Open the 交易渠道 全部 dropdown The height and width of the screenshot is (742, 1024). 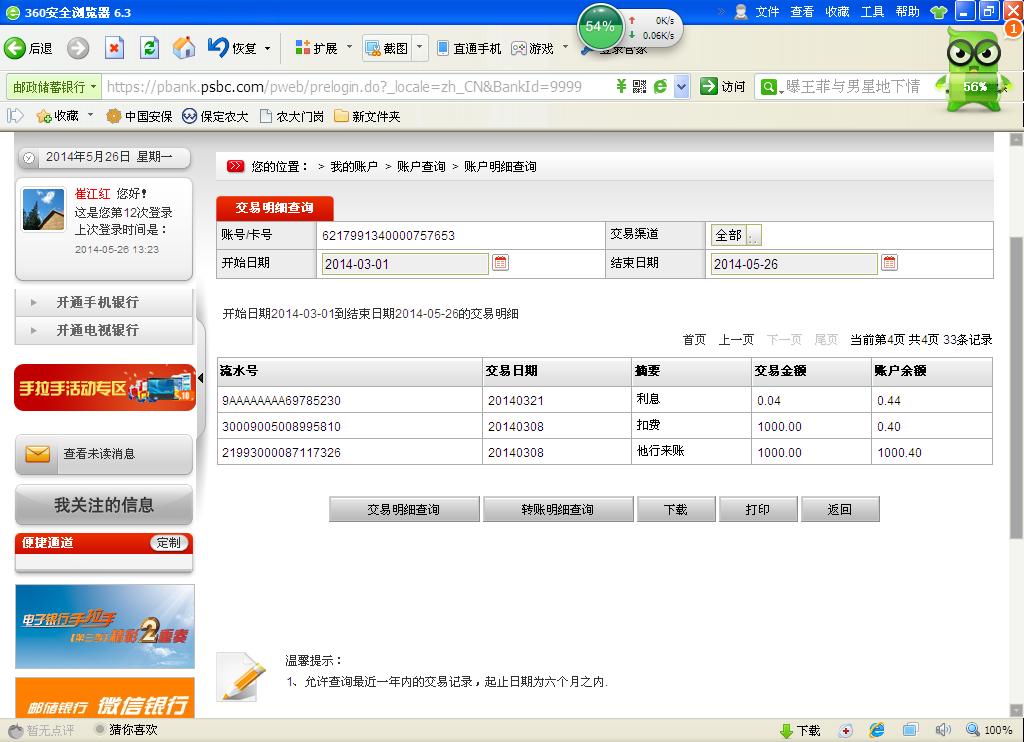point(754,236)
